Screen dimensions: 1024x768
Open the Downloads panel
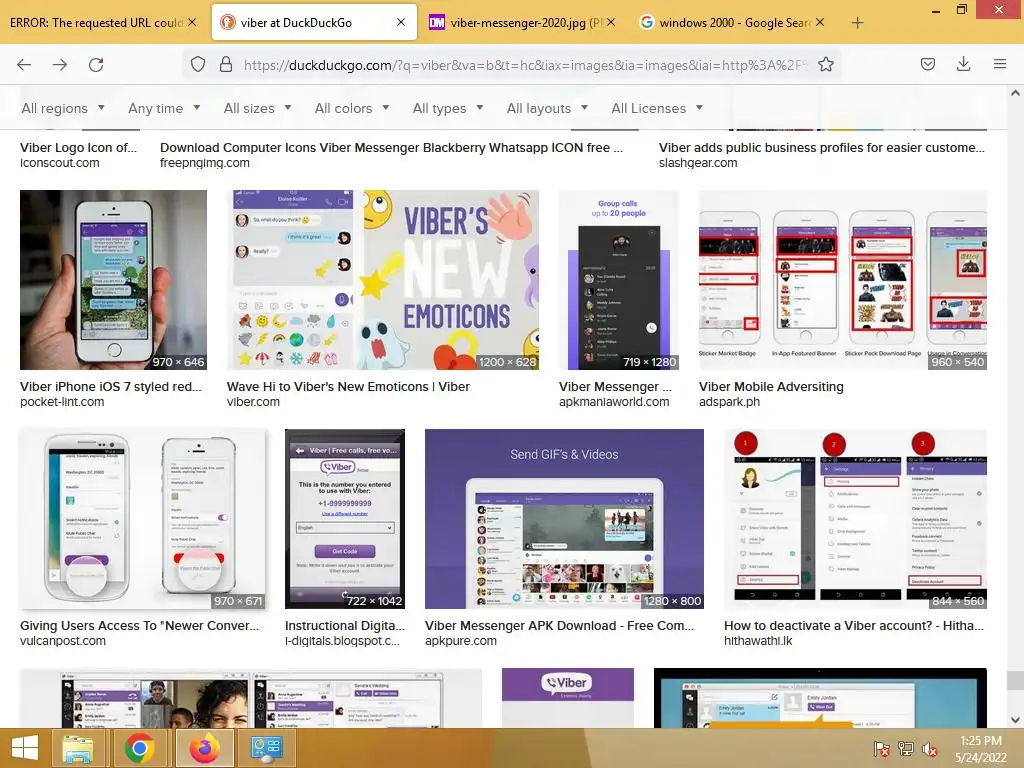pos(963,64)
